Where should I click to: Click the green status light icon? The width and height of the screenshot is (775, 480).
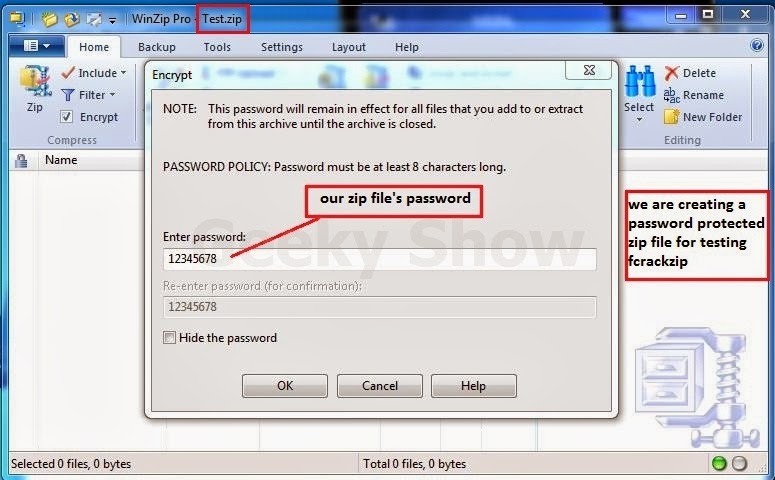tap(719, 463)
